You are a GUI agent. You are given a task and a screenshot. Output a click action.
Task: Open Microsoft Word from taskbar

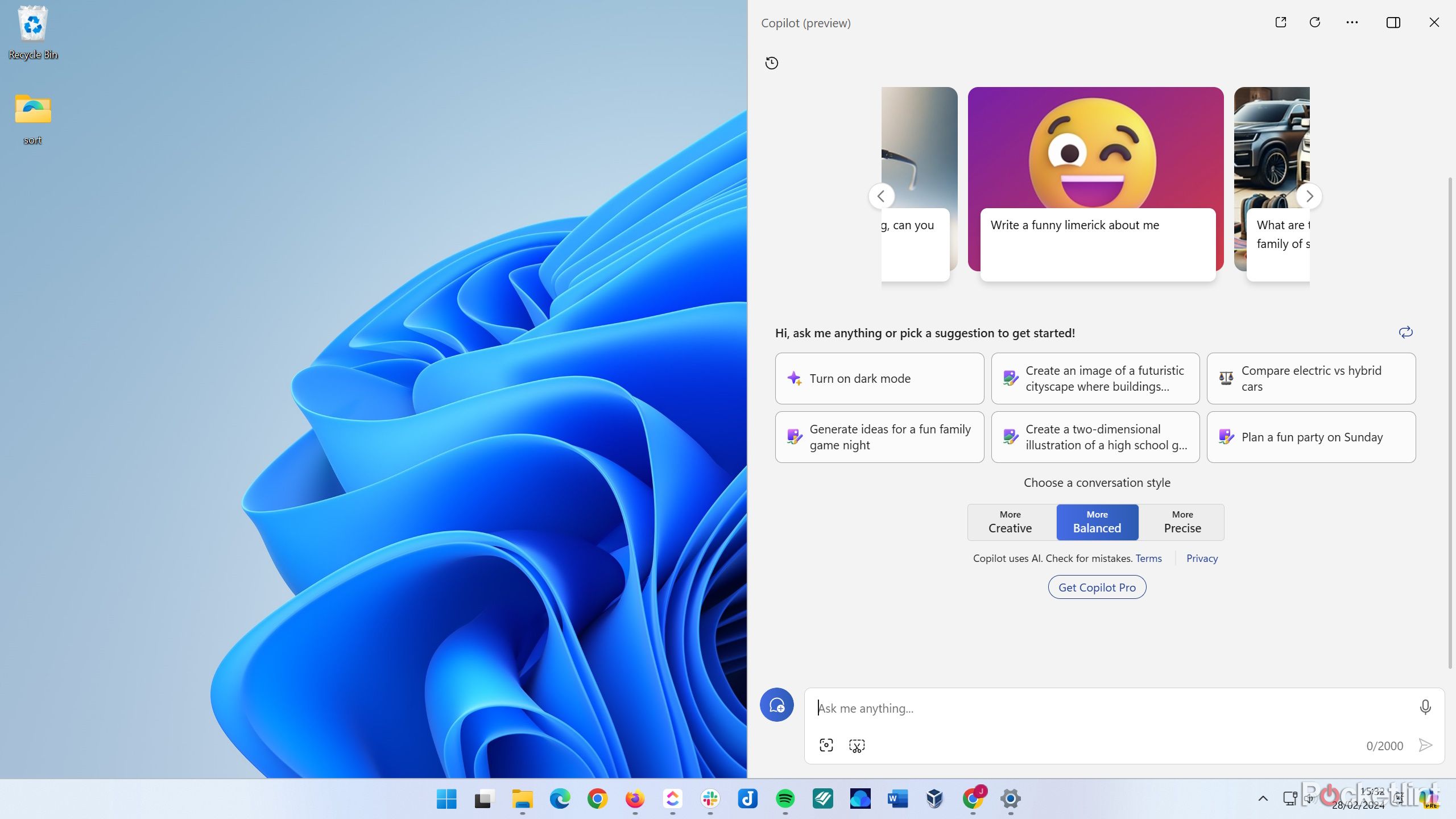coord(897,799)
